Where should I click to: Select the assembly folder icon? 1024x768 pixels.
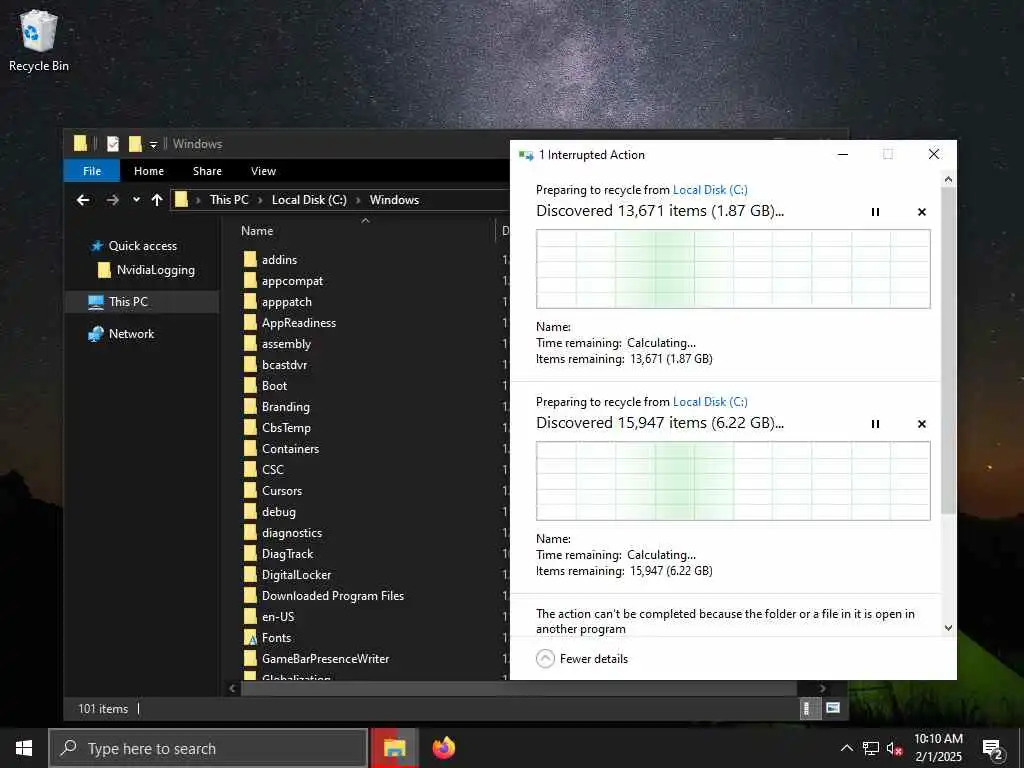(250, 344)
